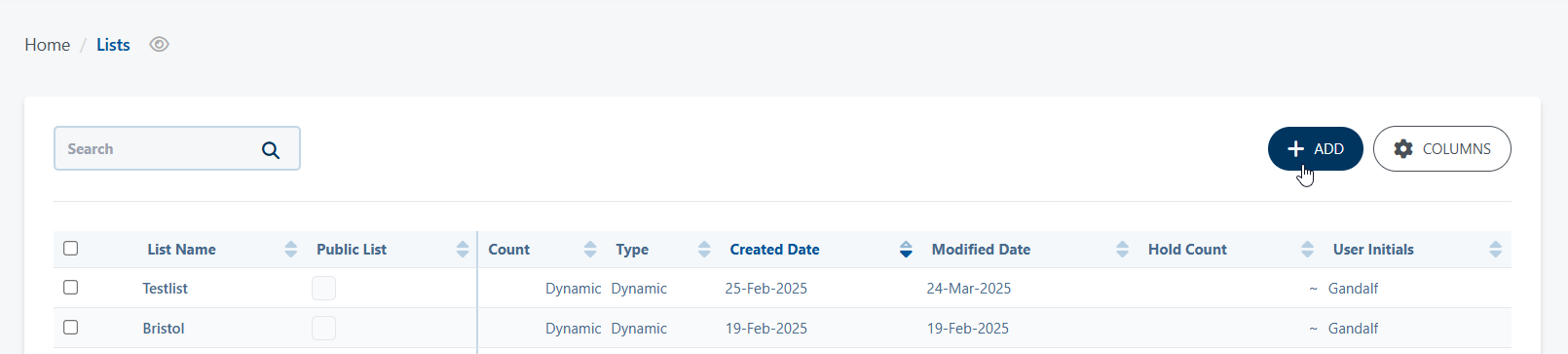Go to Home breadcrumb
1568x354 pixels.
(x=48, y=45)
